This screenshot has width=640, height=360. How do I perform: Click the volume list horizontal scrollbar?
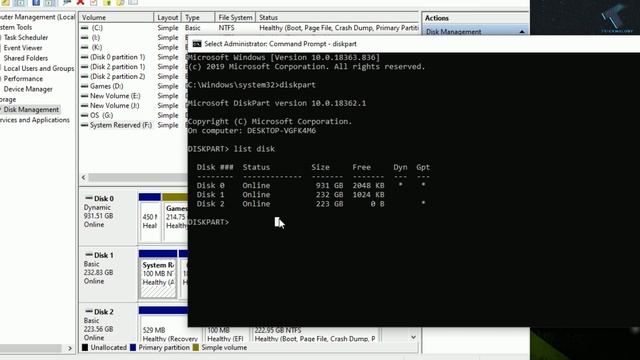[x=138, y=178]
